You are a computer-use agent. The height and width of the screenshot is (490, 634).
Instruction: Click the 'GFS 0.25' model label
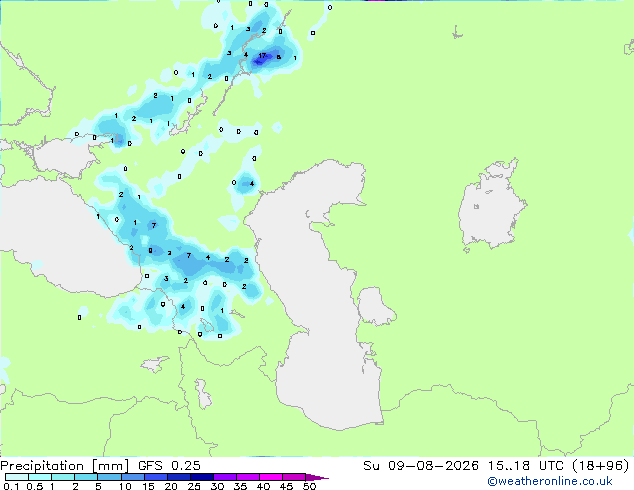click(x=169, y=466)
